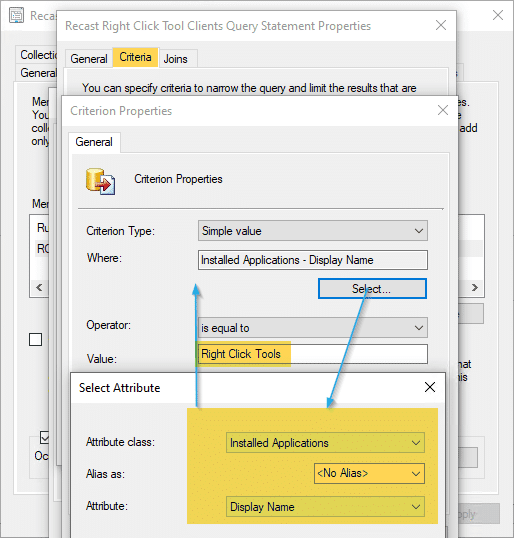Switch to the Joins tab
Viewport: 514px width, 538px height.
click(x=175, y=59)
